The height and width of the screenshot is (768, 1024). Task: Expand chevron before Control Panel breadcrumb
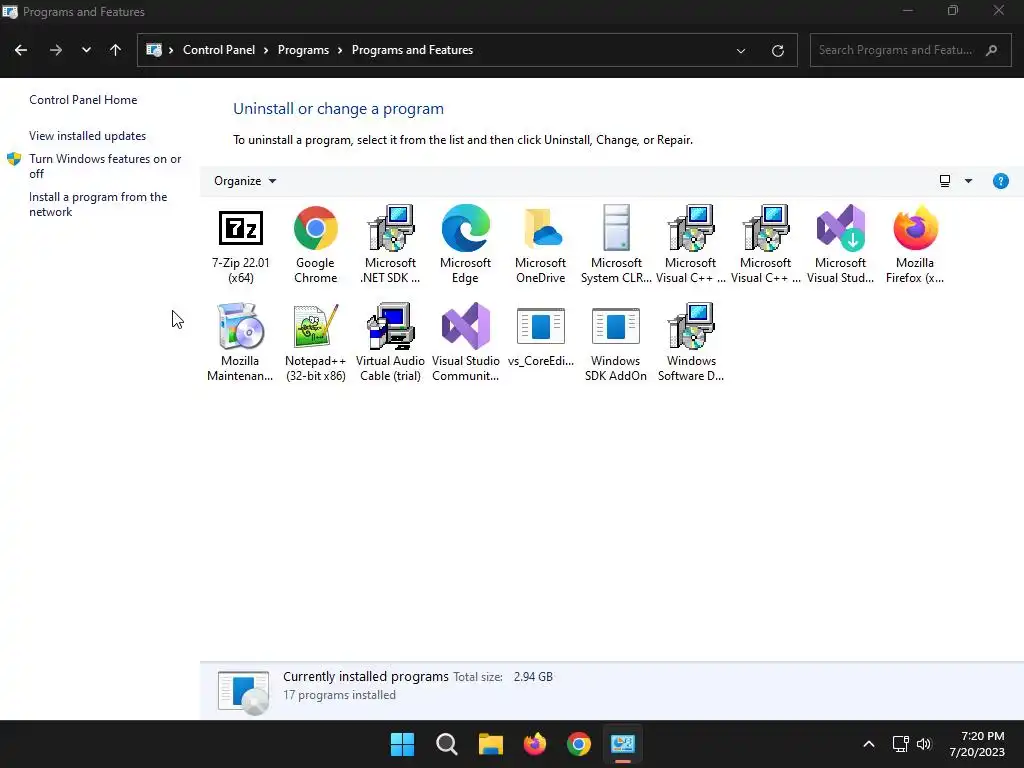[x=171, y=50]
